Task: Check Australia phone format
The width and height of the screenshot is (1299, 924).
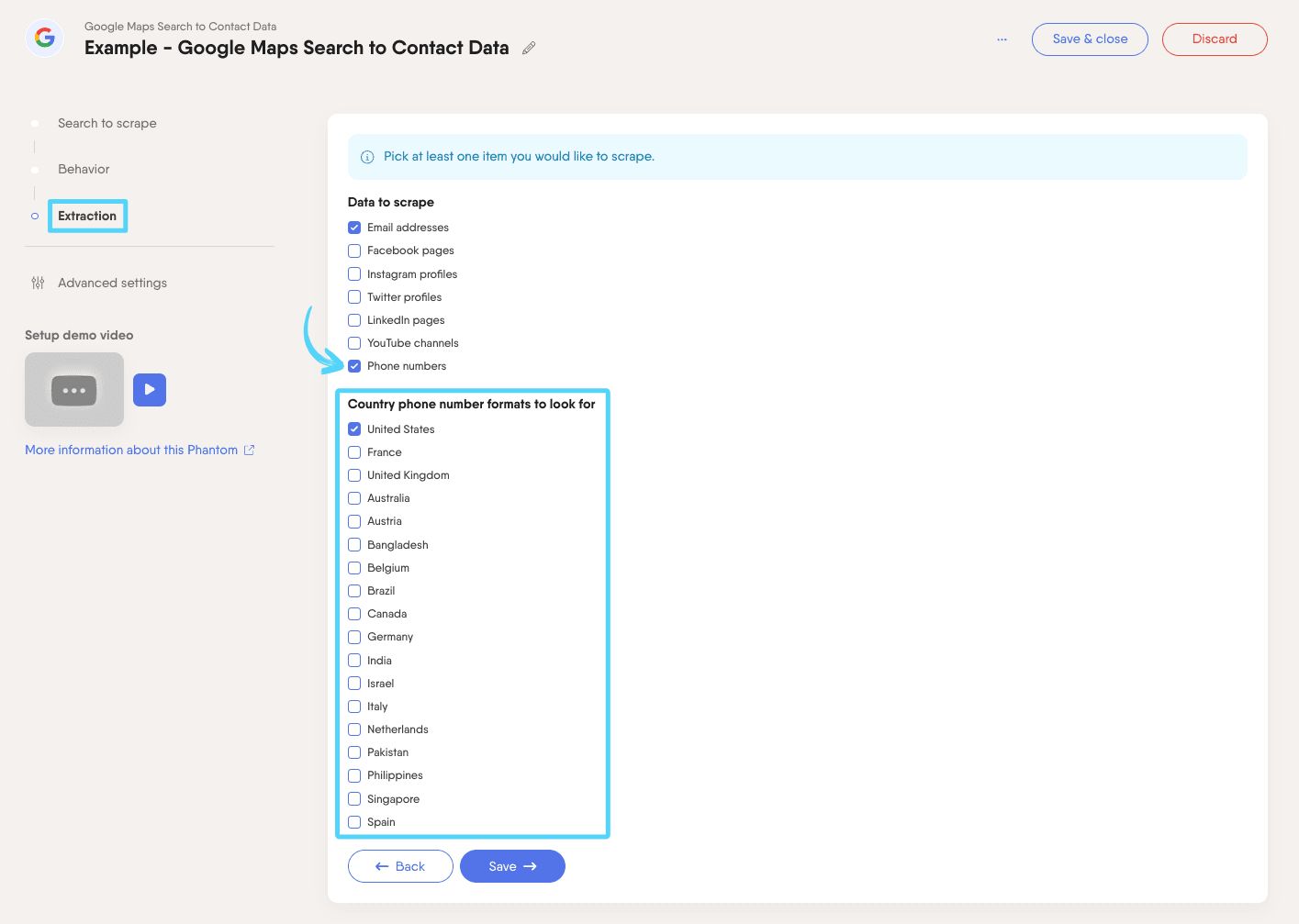Action: click(x=354, y=498)
